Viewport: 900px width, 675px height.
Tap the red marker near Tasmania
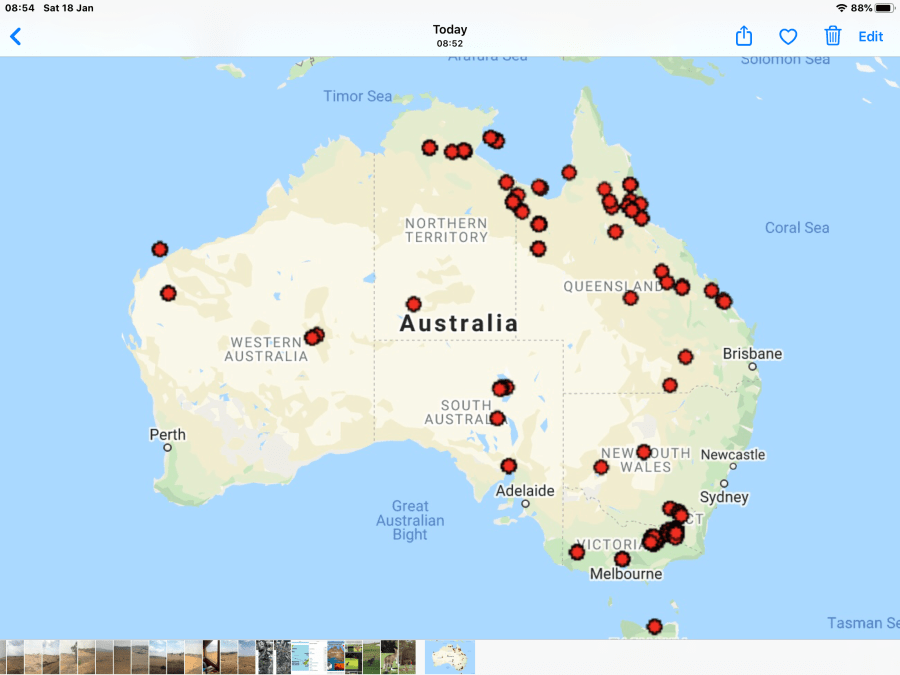[x=654, y=626]
